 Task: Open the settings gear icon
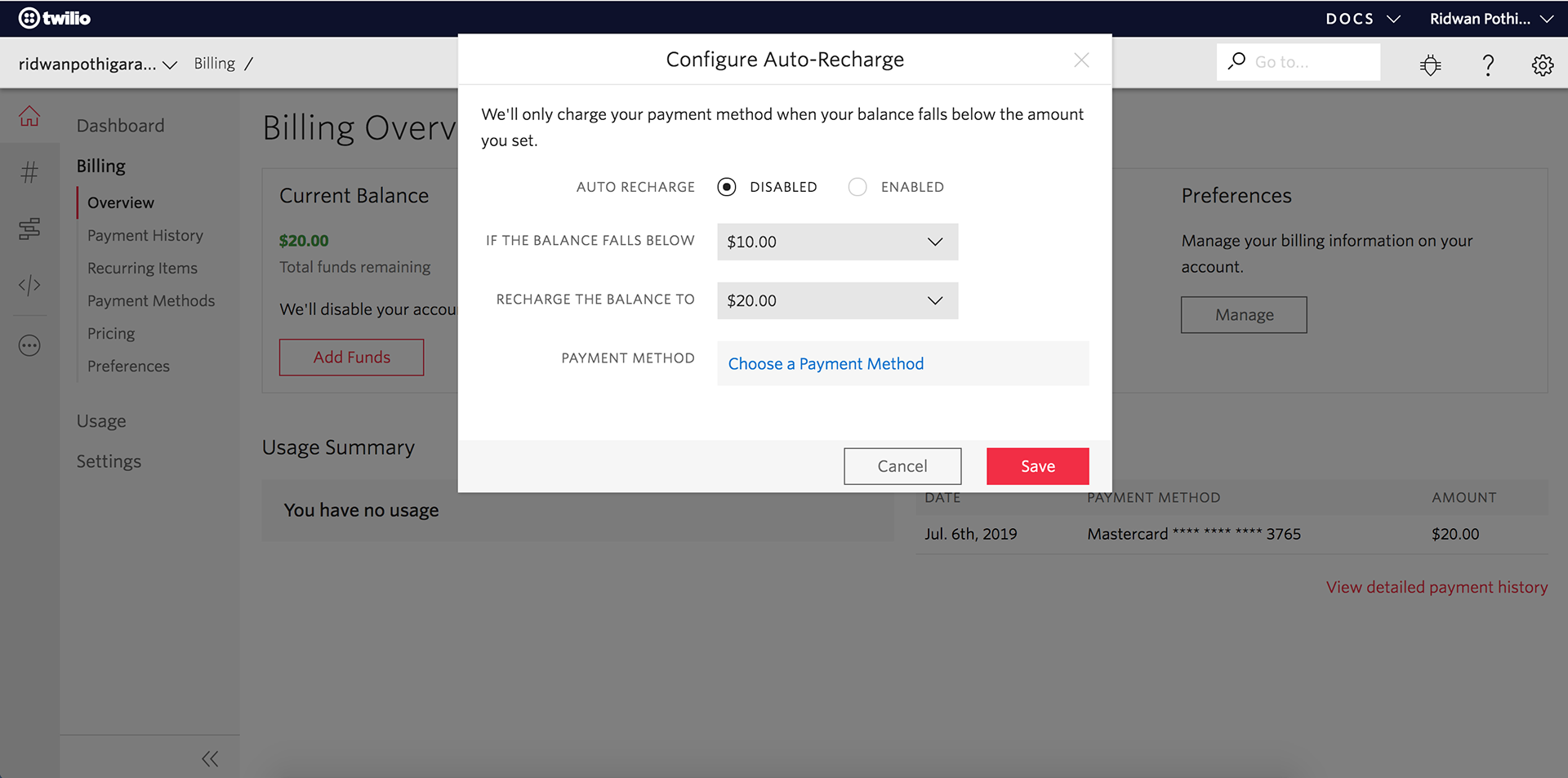tap(1542, 64)
